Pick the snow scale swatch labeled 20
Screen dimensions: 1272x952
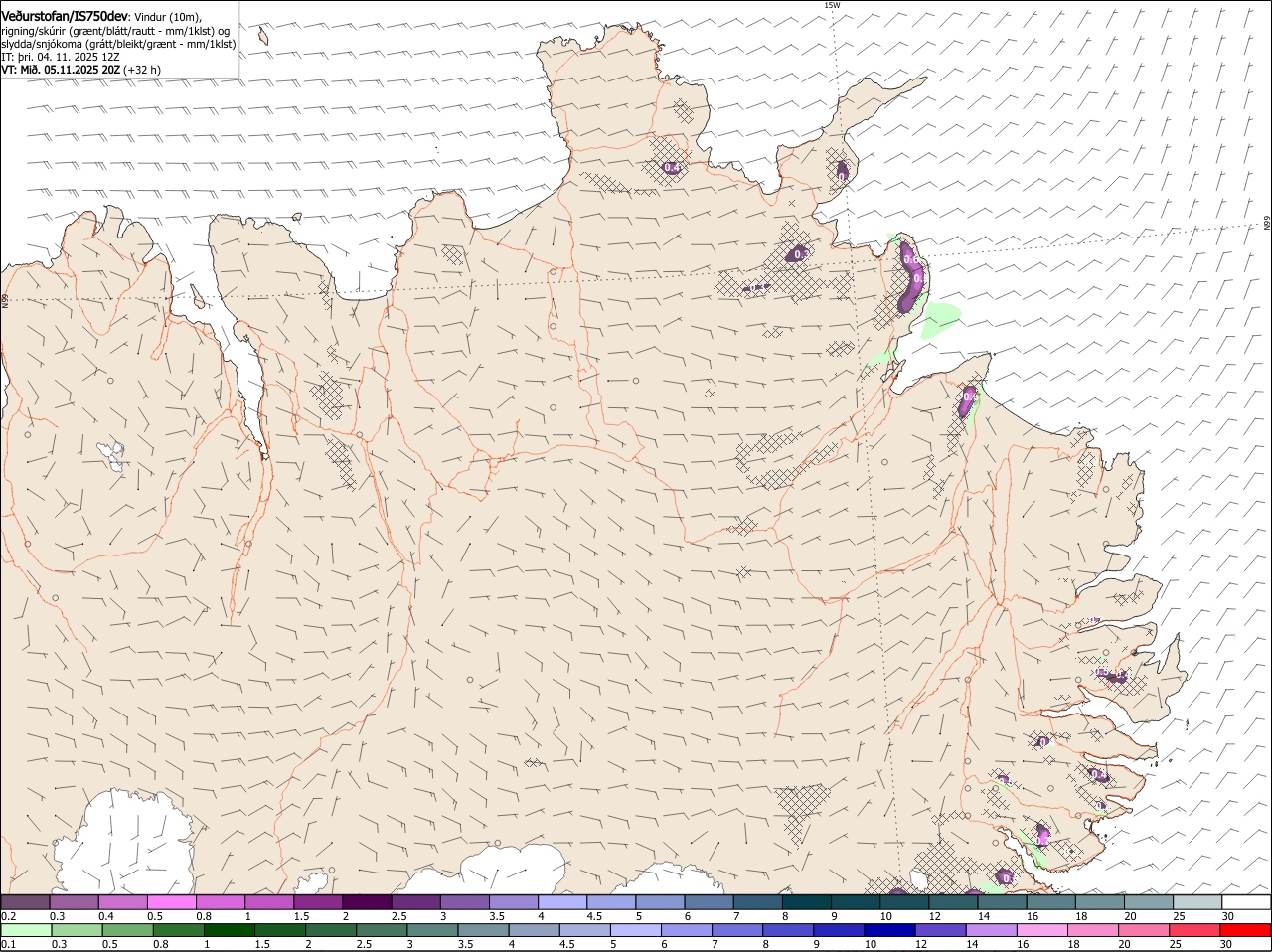[1149, 901]
